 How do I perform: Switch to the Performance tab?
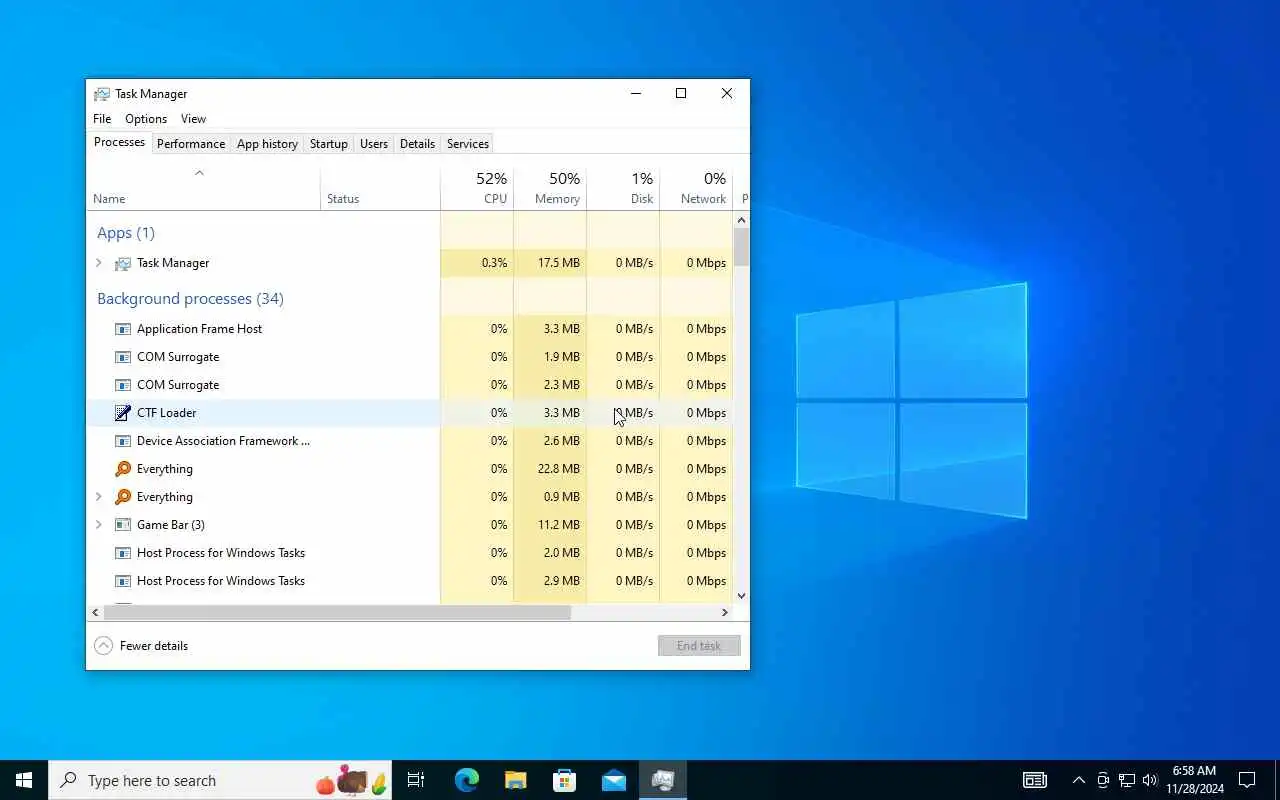point(191,144)
